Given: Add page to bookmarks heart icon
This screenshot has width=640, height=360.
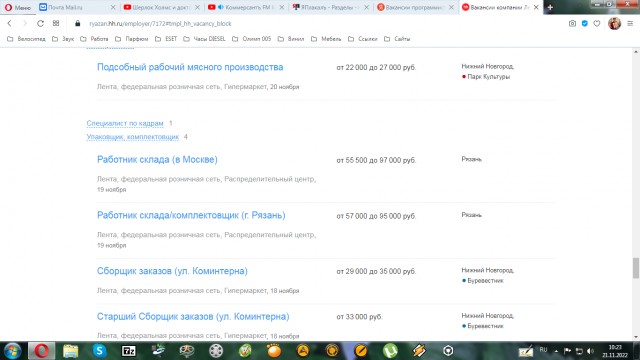Looking at the screenshot, I should [x=597, y=24].
